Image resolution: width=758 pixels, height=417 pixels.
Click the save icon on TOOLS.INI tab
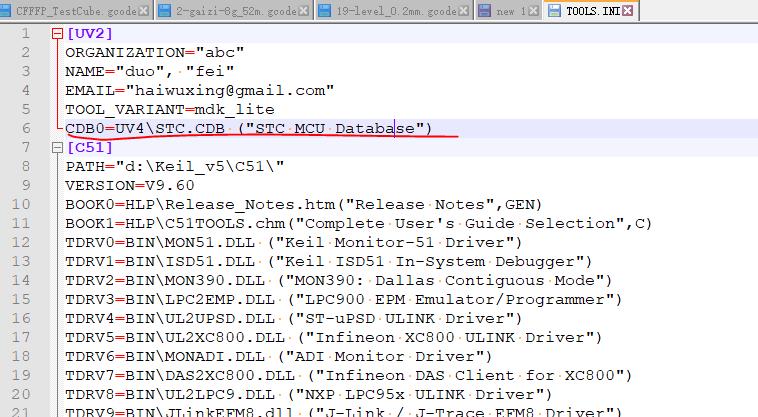(554, 11)
